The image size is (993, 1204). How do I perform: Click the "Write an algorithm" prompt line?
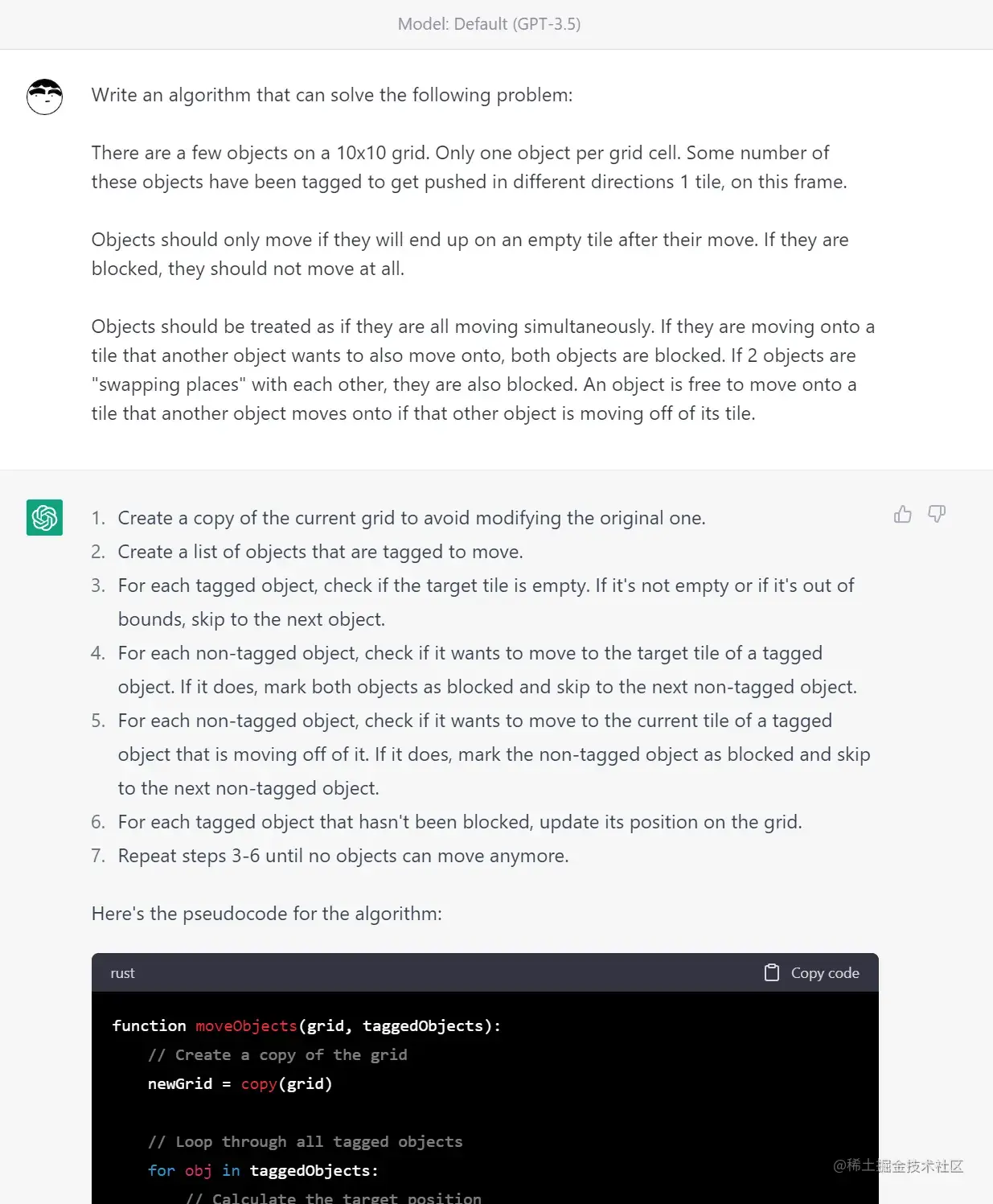[332, 95]
